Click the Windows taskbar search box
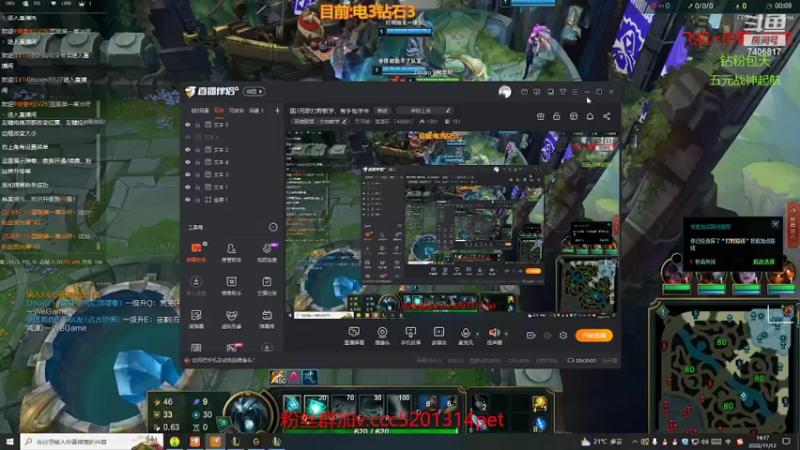 click(x=92, y=441)
